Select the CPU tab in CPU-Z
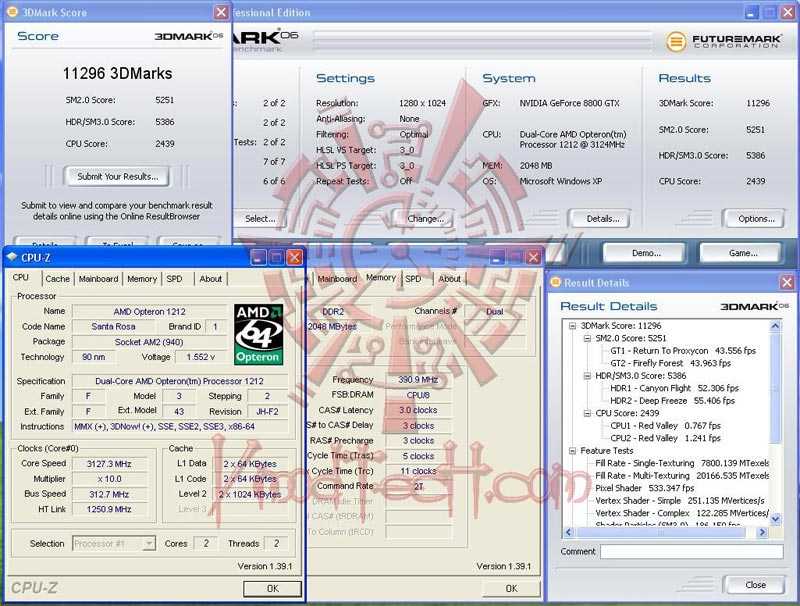This screenshot has height=606, width=800. click(x=21, y=277)
